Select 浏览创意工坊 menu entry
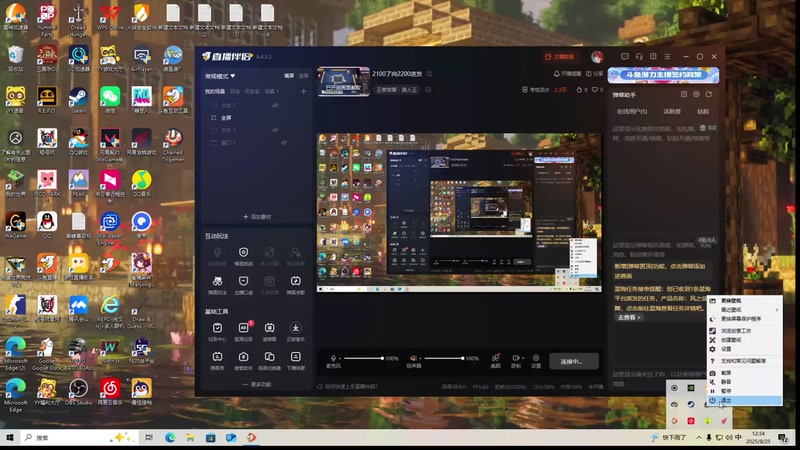This screenshot has width=800, height=450. (x=744, y=331)
